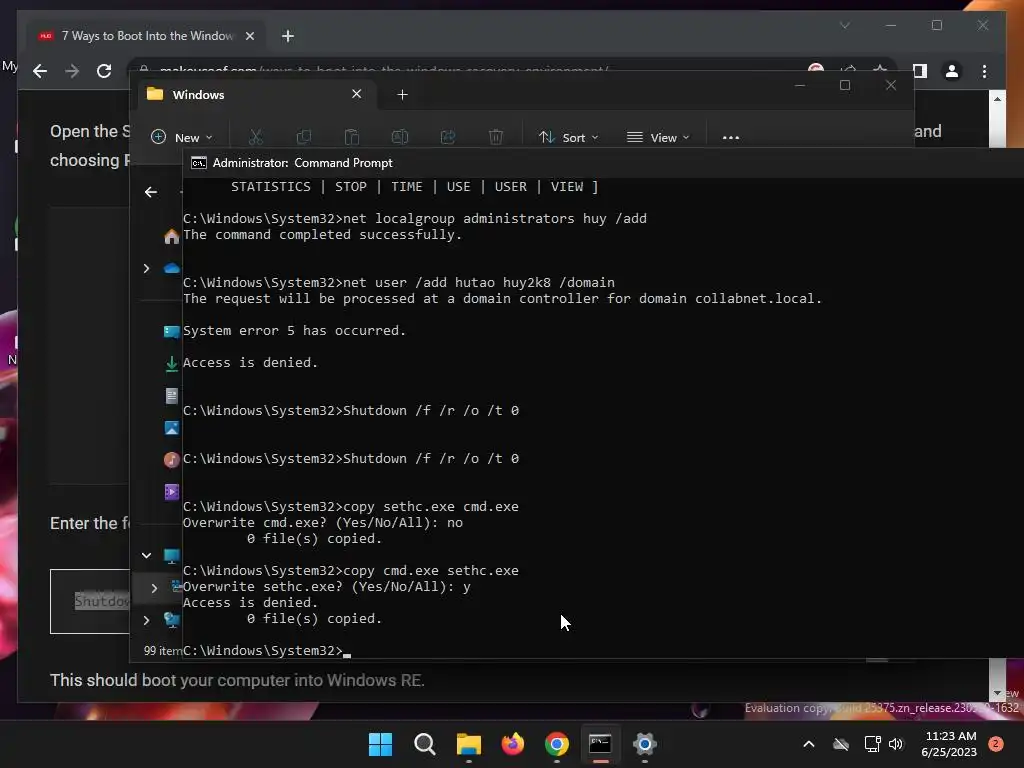Maximize the File Explorer window
The image size is (1024, 768).
[x=845, y=85]
